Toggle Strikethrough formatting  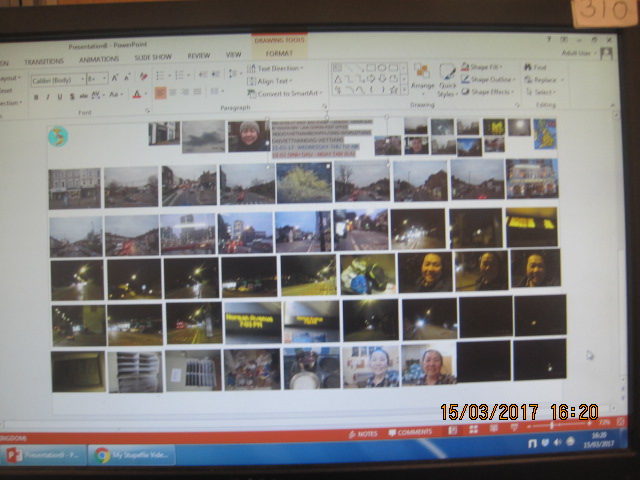[83, 96]
